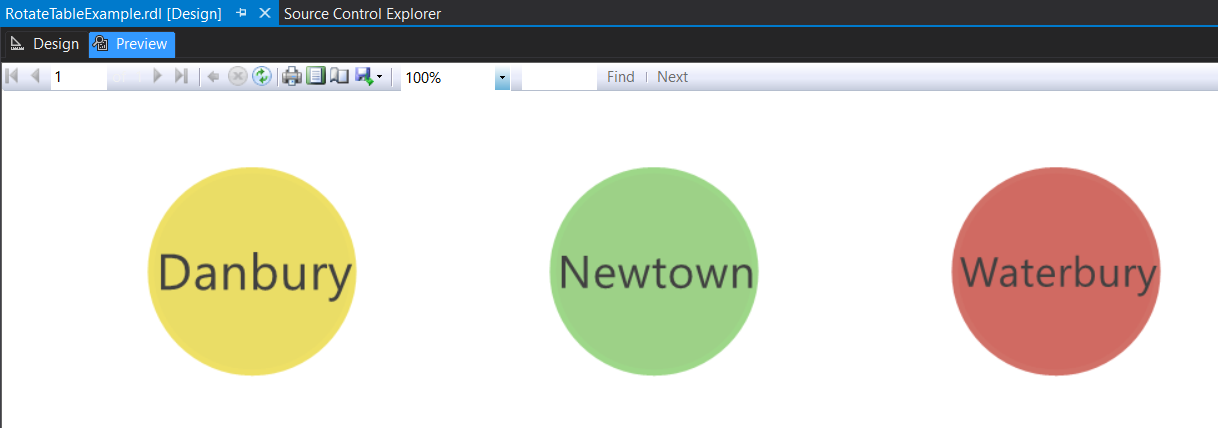Image resolution: width=1218 pixels, height=428 pixels.
Task: Click the back to parent report arrow
Action: point(214,77)
